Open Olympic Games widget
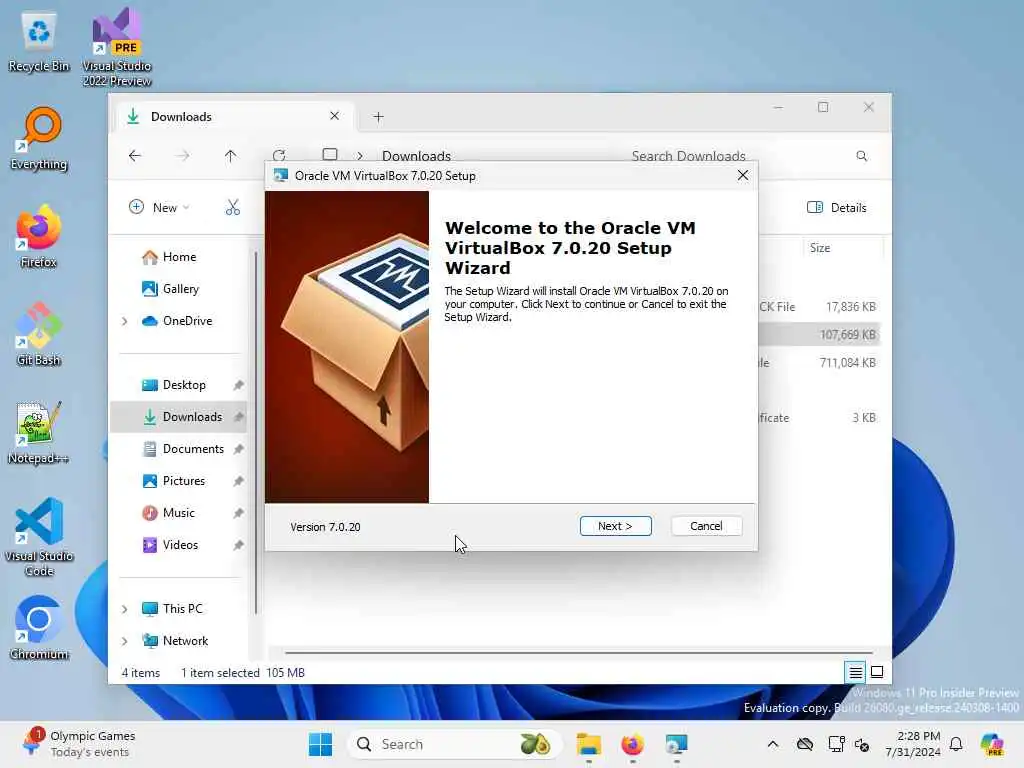The width and height of the screenshot is (1024, 768). 78,744
